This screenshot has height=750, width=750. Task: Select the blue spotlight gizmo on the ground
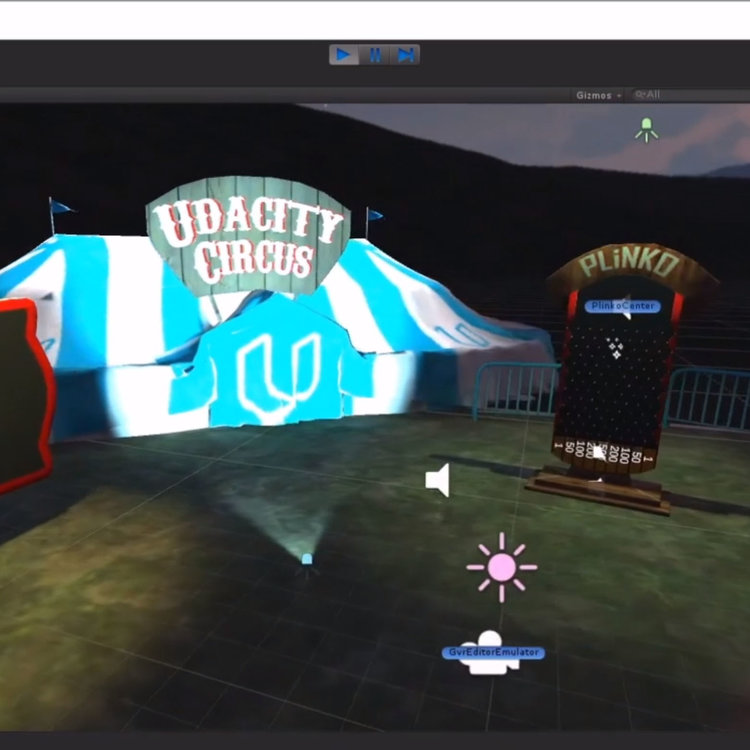(x=307, y=559)
